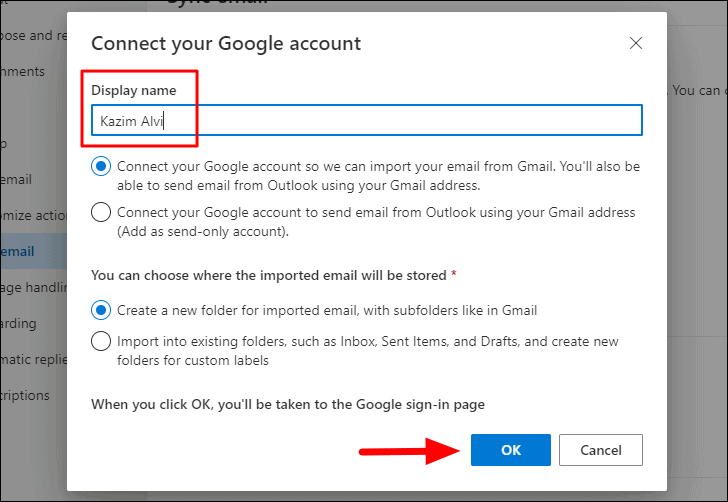Open the partially visible 'hments' sidebar item
The height and width of the screenshot is (502, 728).
tap(22, 72)
